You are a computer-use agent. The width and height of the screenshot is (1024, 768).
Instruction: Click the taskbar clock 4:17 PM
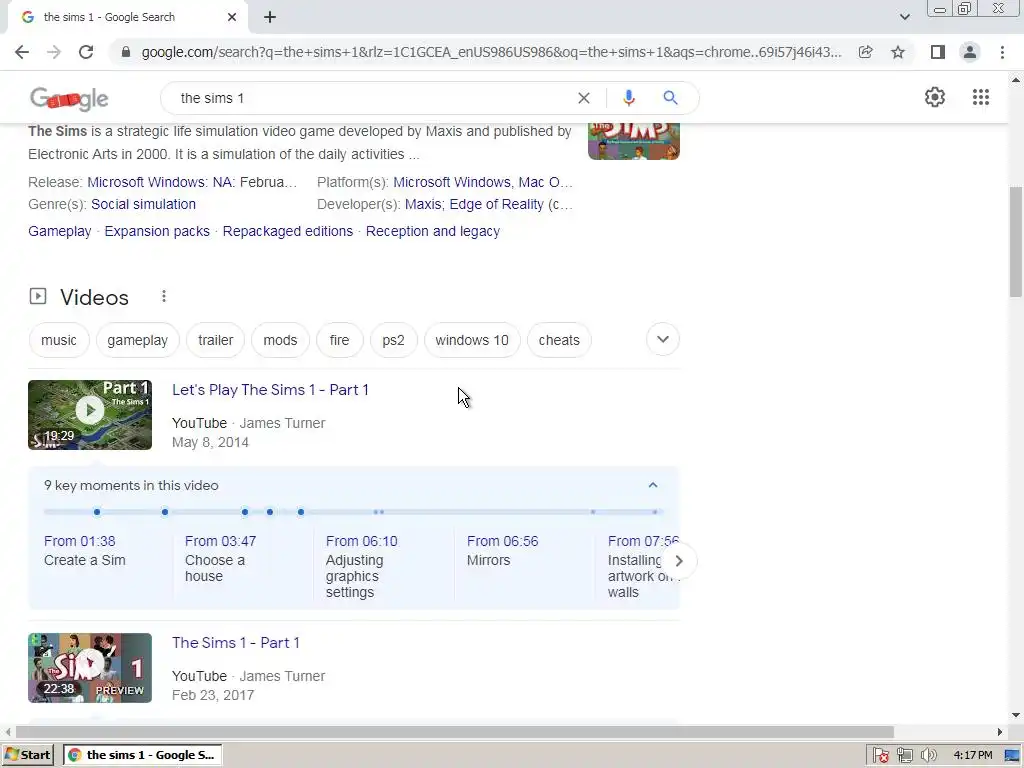(x=973, y=755)
